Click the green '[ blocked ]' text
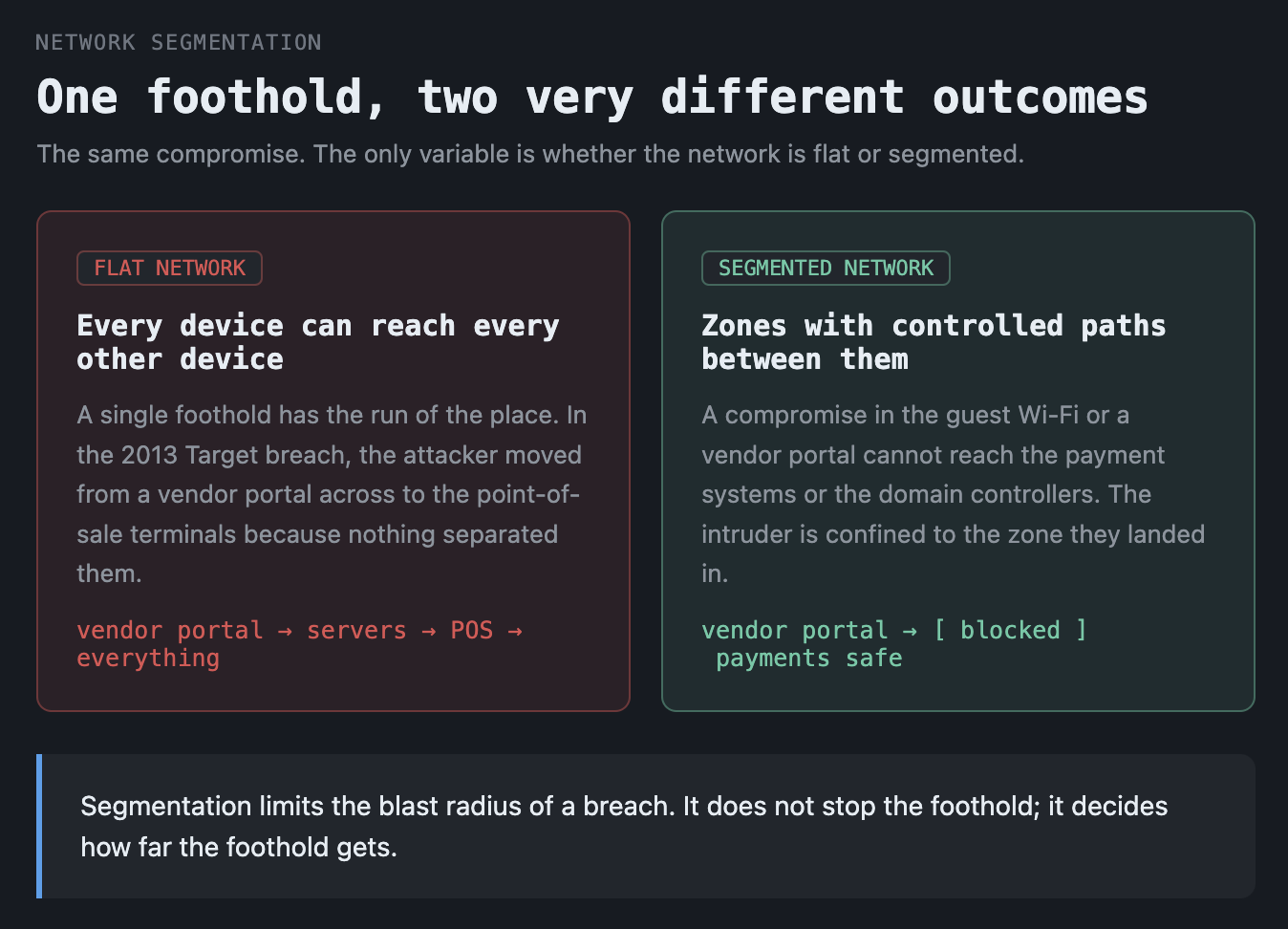Image resolution: width=1288 pixels, height=929 pixels. coord(1010,630)
